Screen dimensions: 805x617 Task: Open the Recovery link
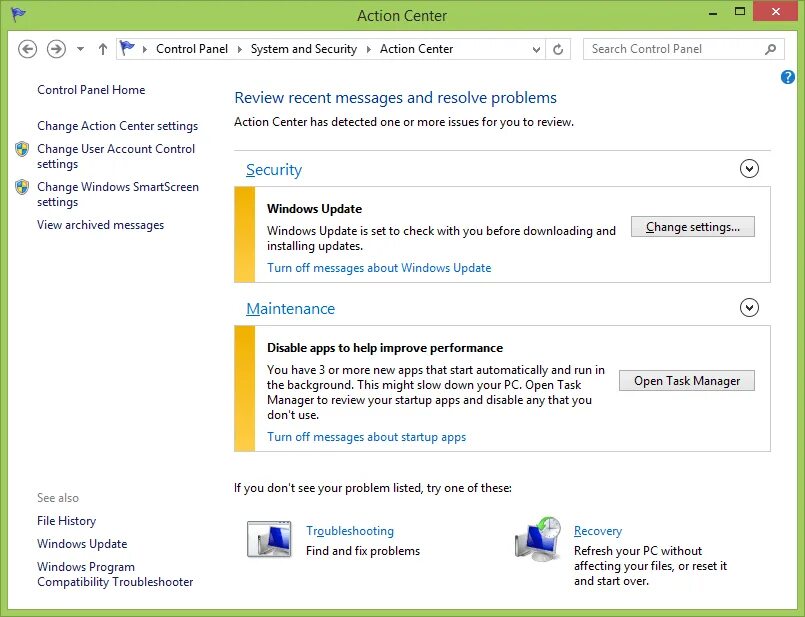coord(598,531)
